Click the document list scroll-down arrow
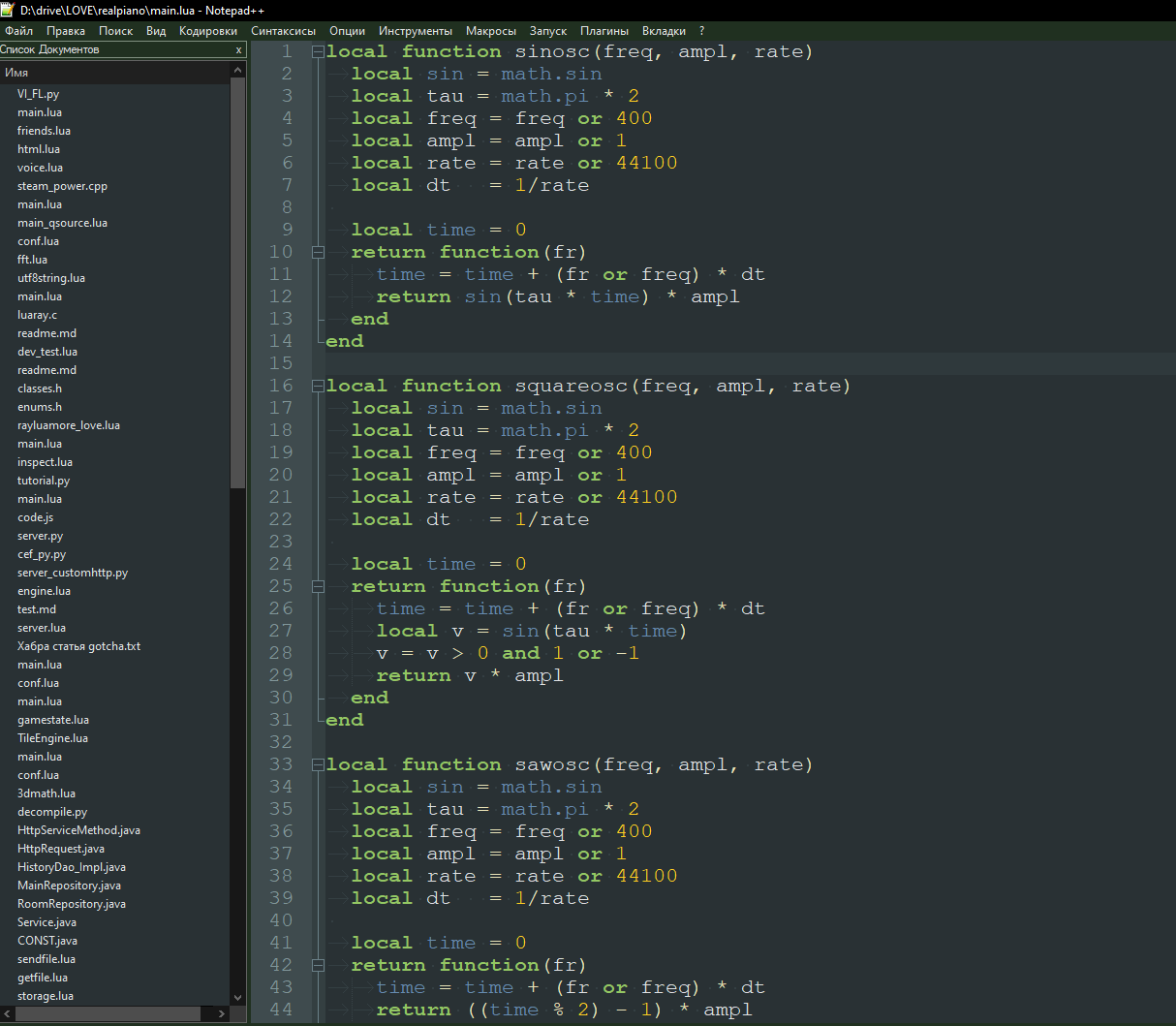The width and height of the screenshot is (1176, 1026). pos(238,997)
